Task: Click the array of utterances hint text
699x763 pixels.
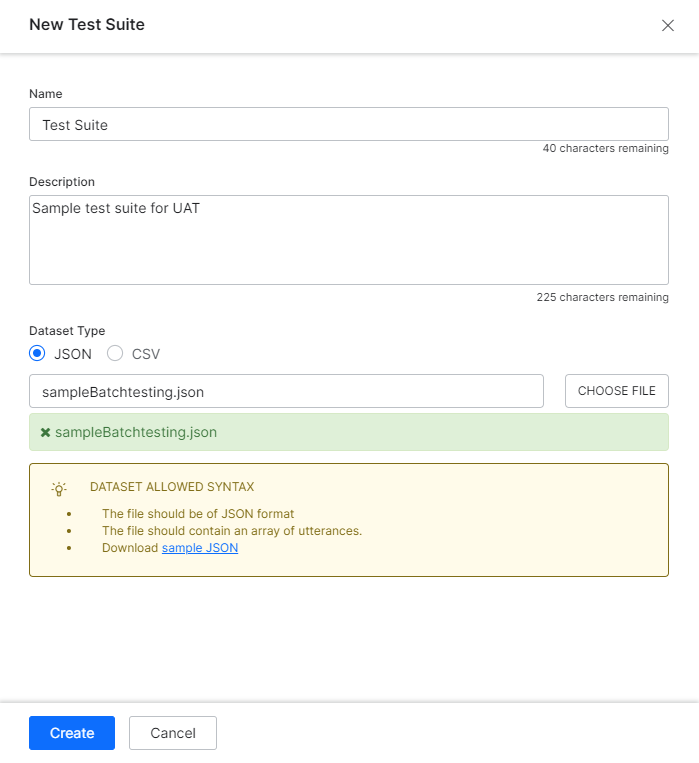Action: tap(231, 531)
